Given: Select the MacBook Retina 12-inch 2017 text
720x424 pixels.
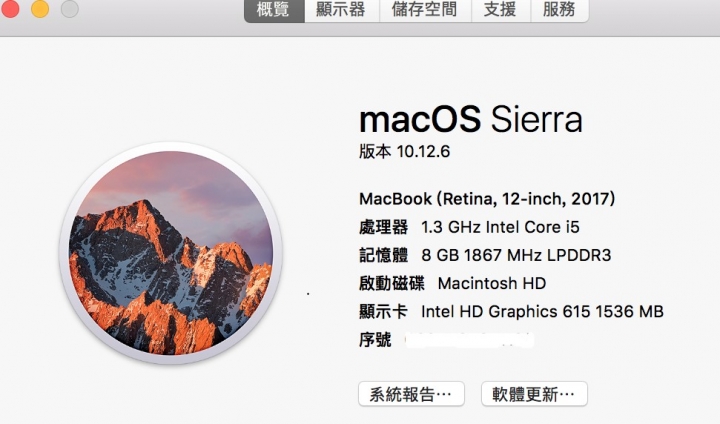Looking at the screenshot, I should (x=487, y=199).
